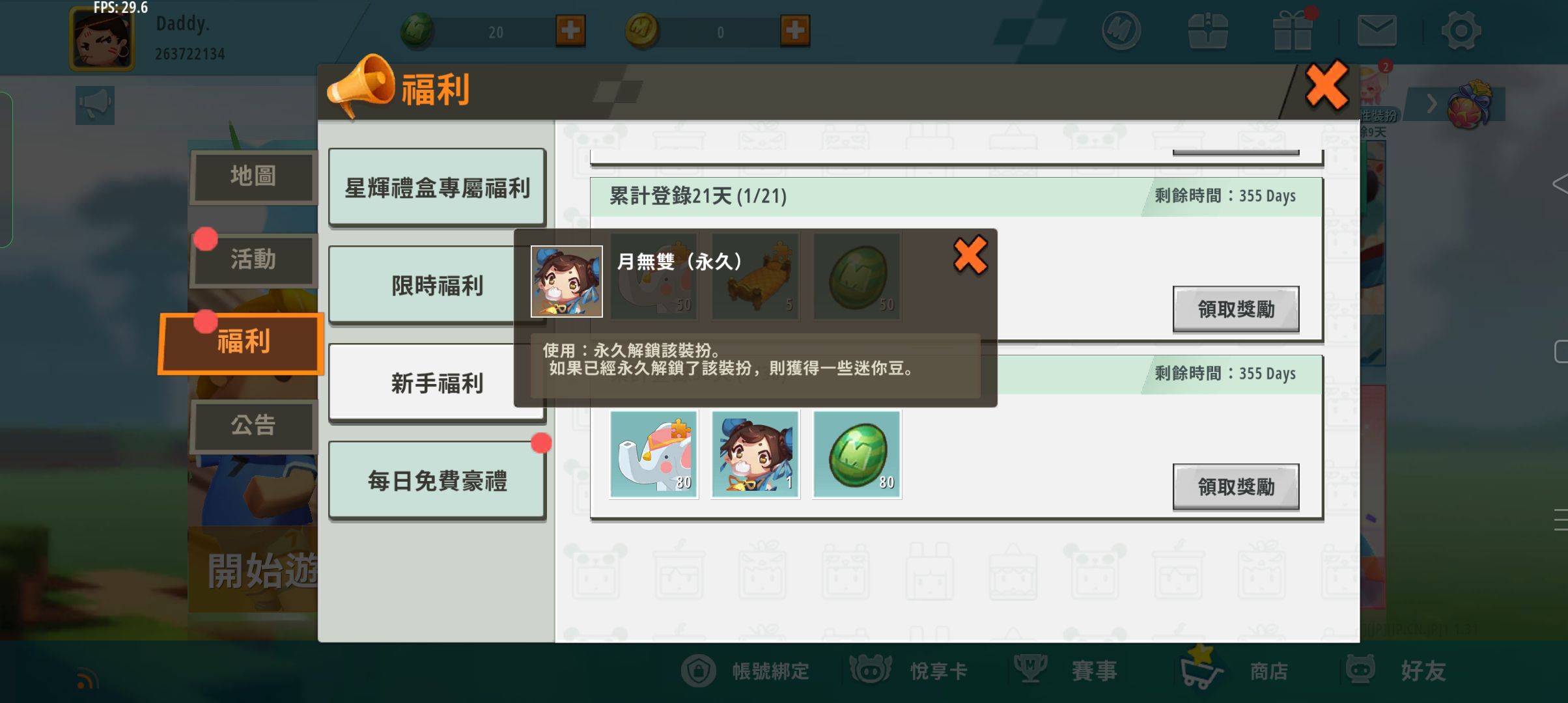Expand the right arrow chevron near top
The width and height of the screenshot is (1568, 703).
click(1431, 104)
